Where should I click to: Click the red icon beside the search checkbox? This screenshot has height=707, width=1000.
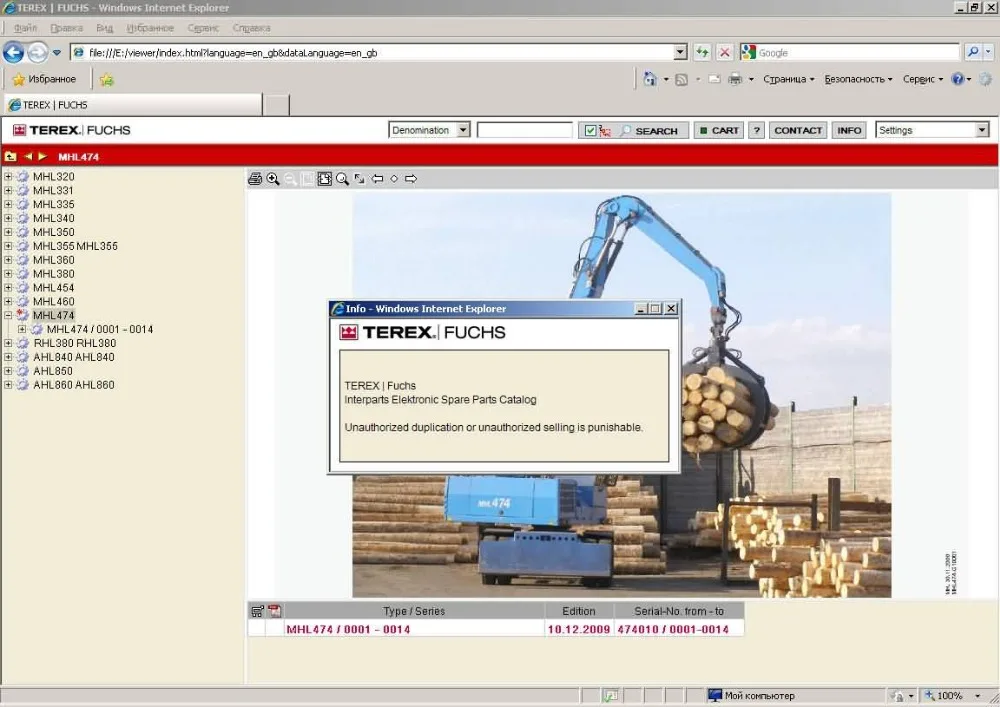605,131
